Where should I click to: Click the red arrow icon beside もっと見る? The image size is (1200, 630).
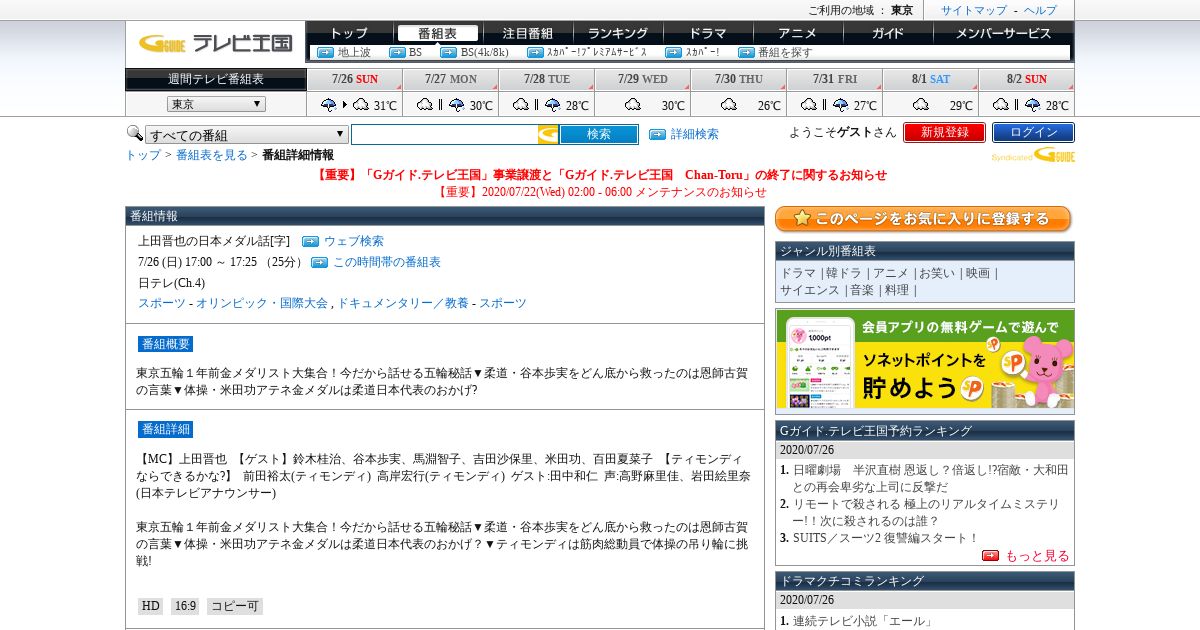point(990,556)
